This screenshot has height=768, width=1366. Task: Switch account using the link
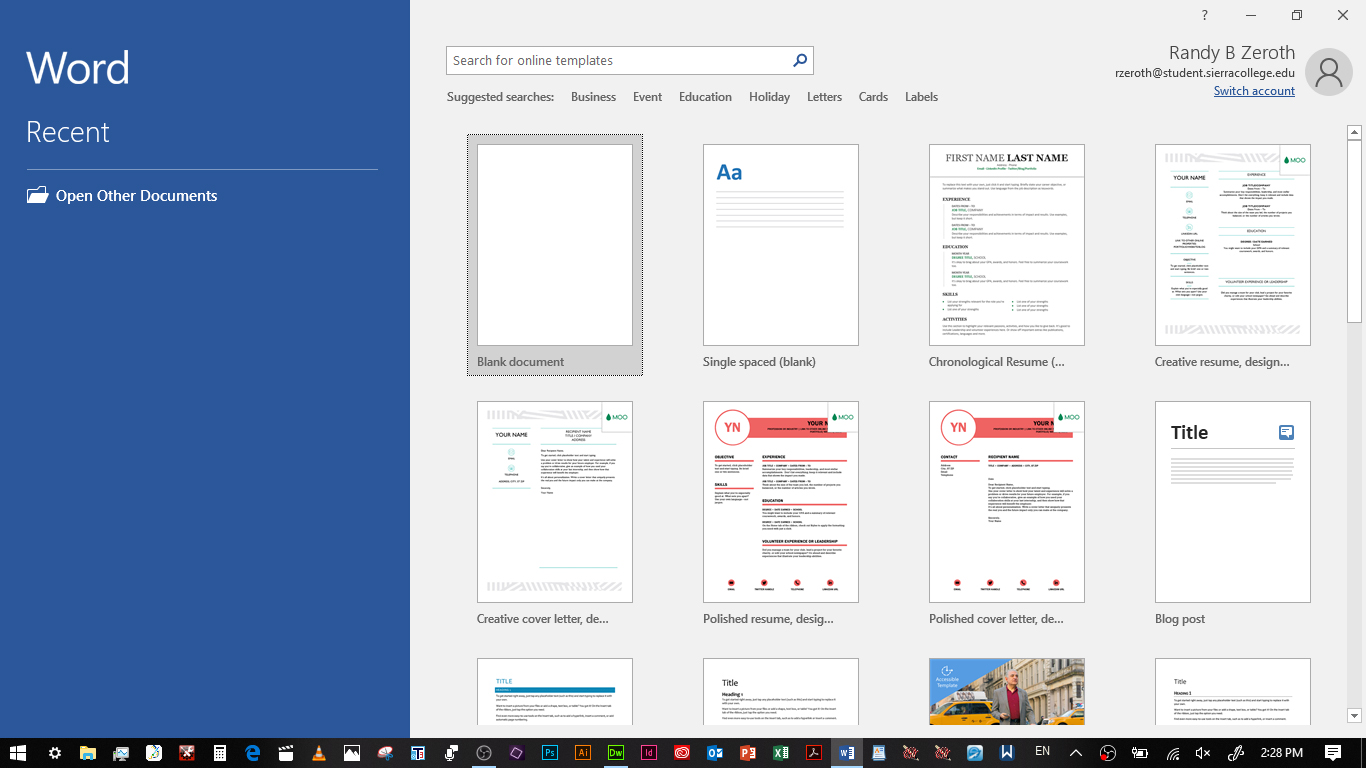click(1253, 91)
